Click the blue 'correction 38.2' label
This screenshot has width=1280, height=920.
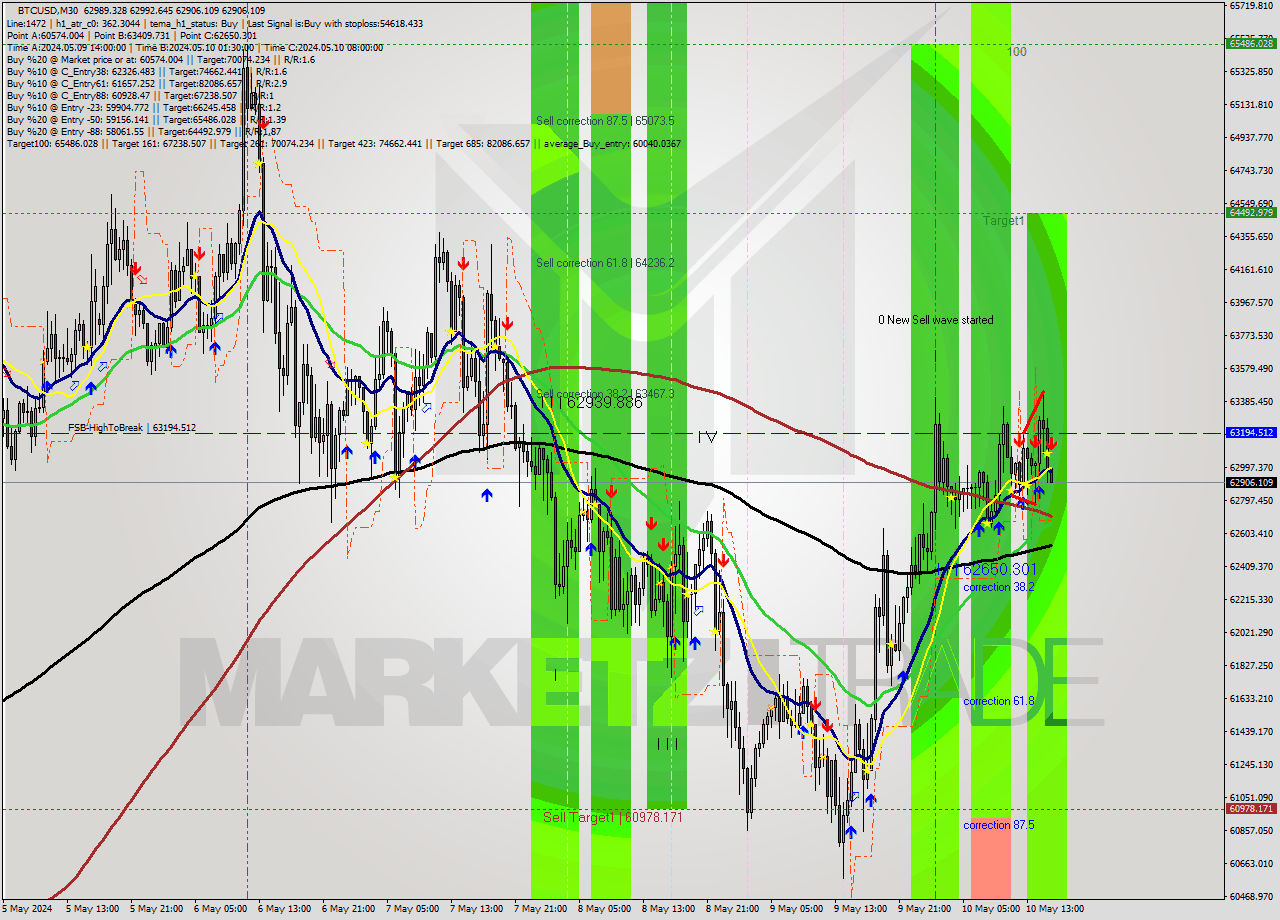pyautogui.click(x=998, y=587)
